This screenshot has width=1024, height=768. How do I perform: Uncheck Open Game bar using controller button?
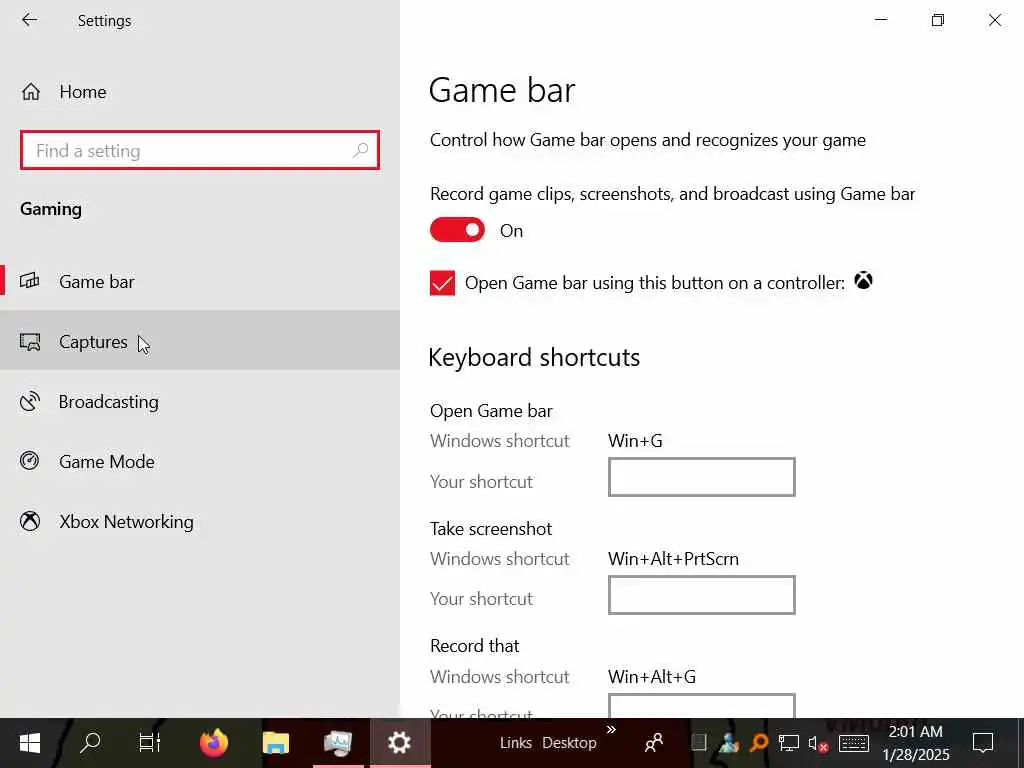click(442, 283)
